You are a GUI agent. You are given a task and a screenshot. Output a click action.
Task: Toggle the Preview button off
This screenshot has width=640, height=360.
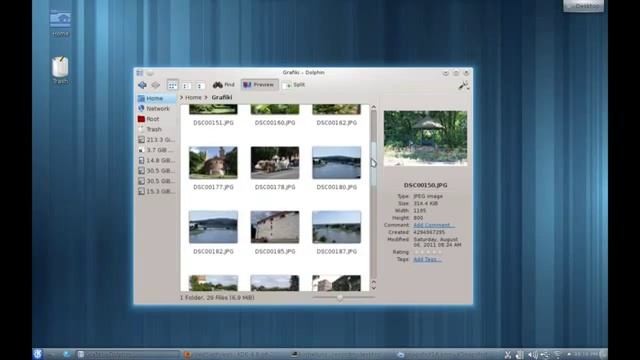point(259,85)
